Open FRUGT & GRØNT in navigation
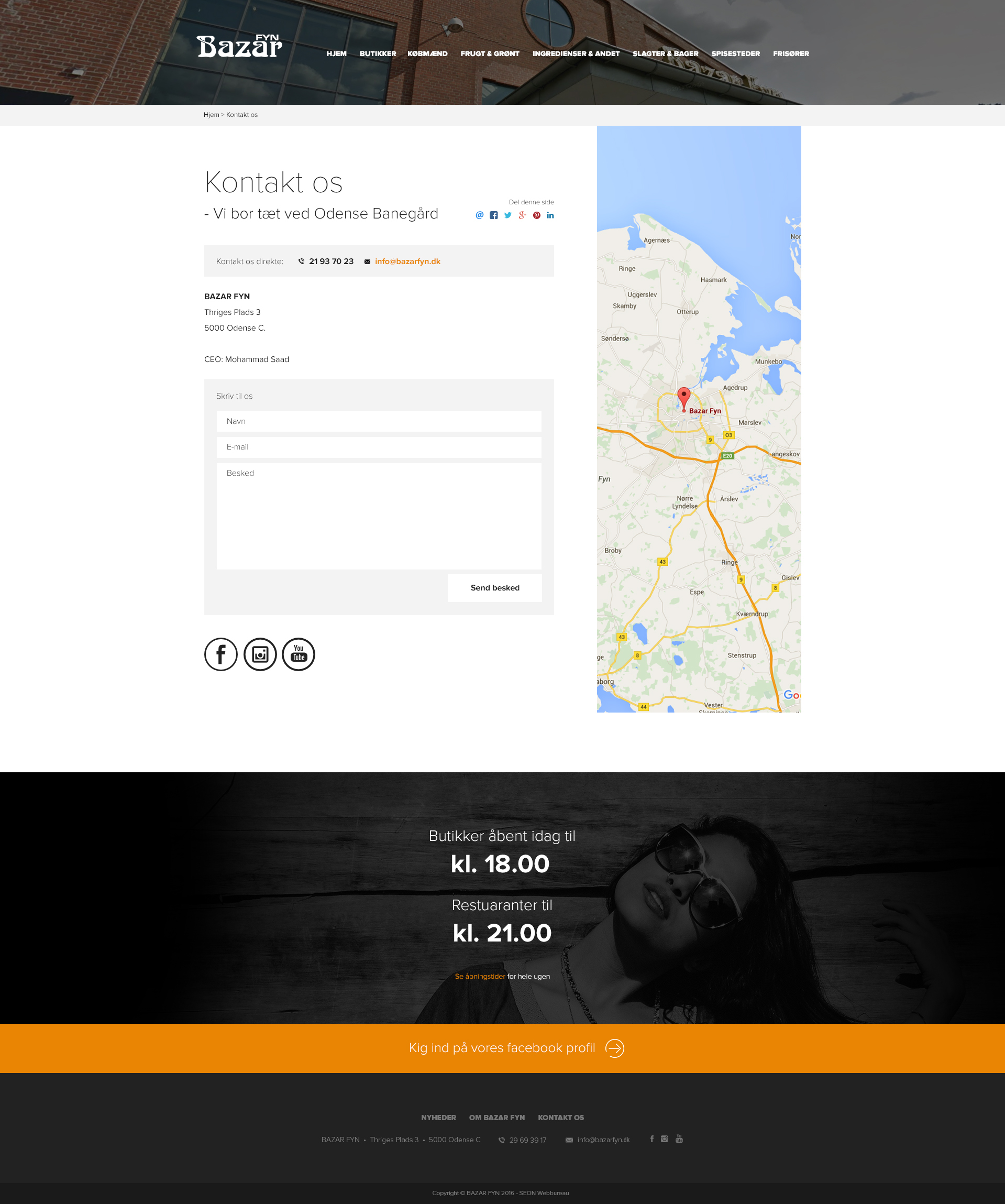Image resolution: width=1005 pixels, height=1204 pixels. point(490,54)
